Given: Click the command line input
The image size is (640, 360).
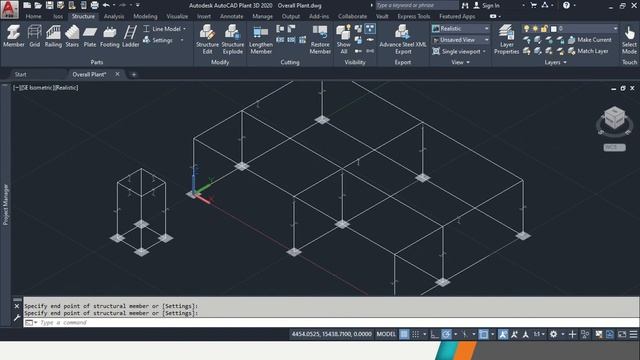Looking at the screenshot, I should (331, 322).
